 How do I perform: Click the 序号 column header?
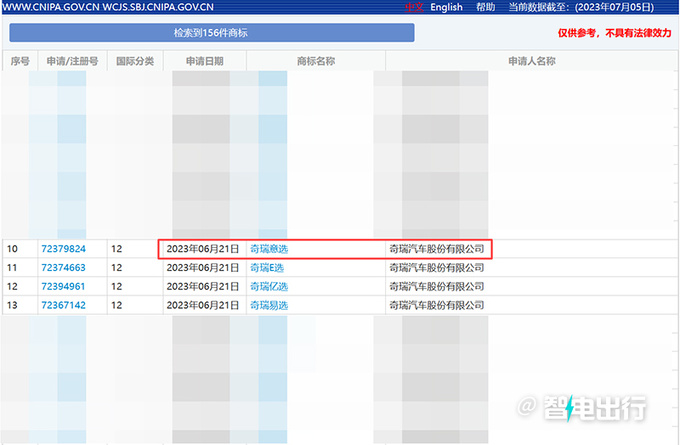20,61
